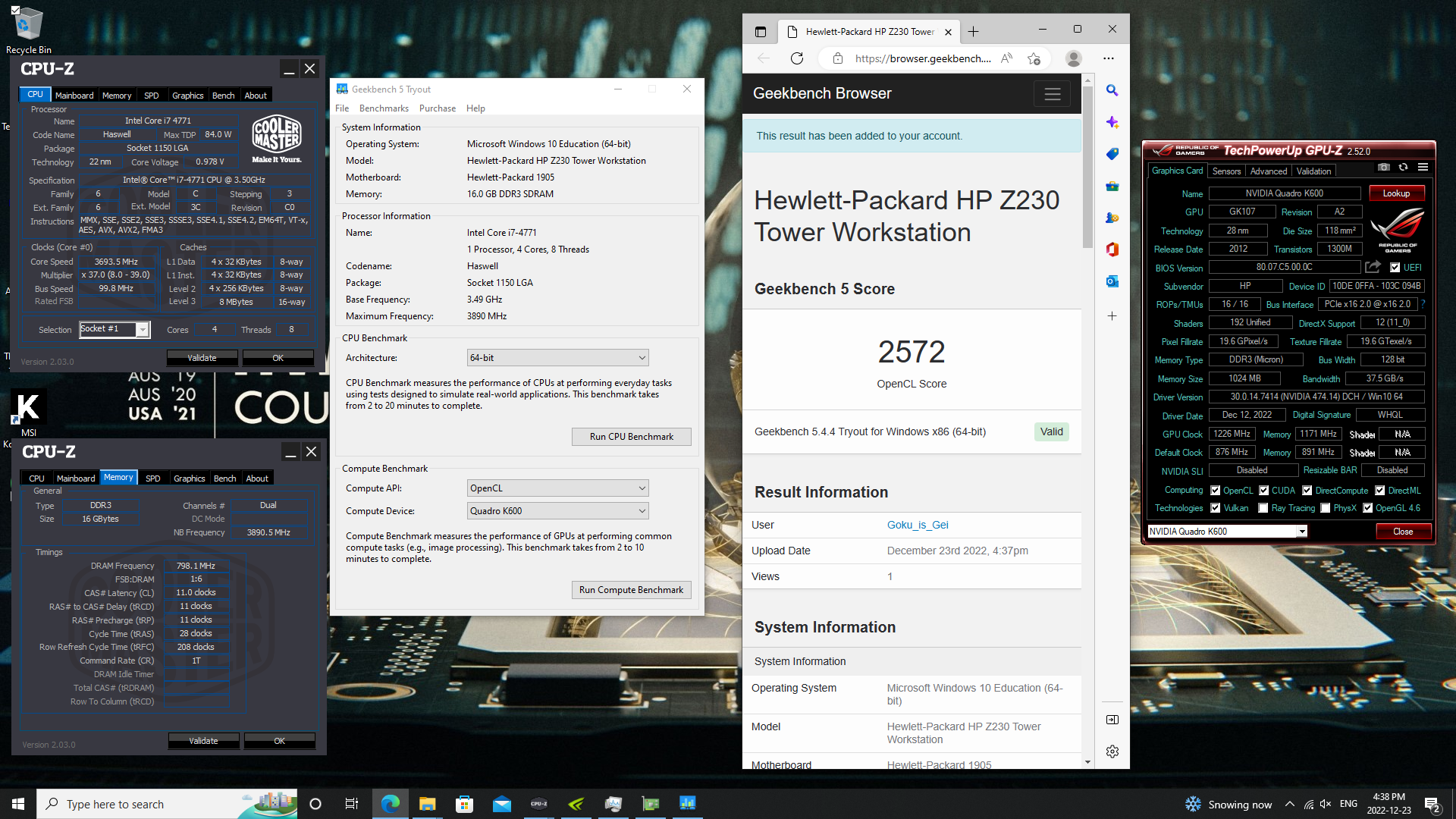Open the GPU-Z hamburger menu icon

pyautogui.click(x=1423, y=168)
